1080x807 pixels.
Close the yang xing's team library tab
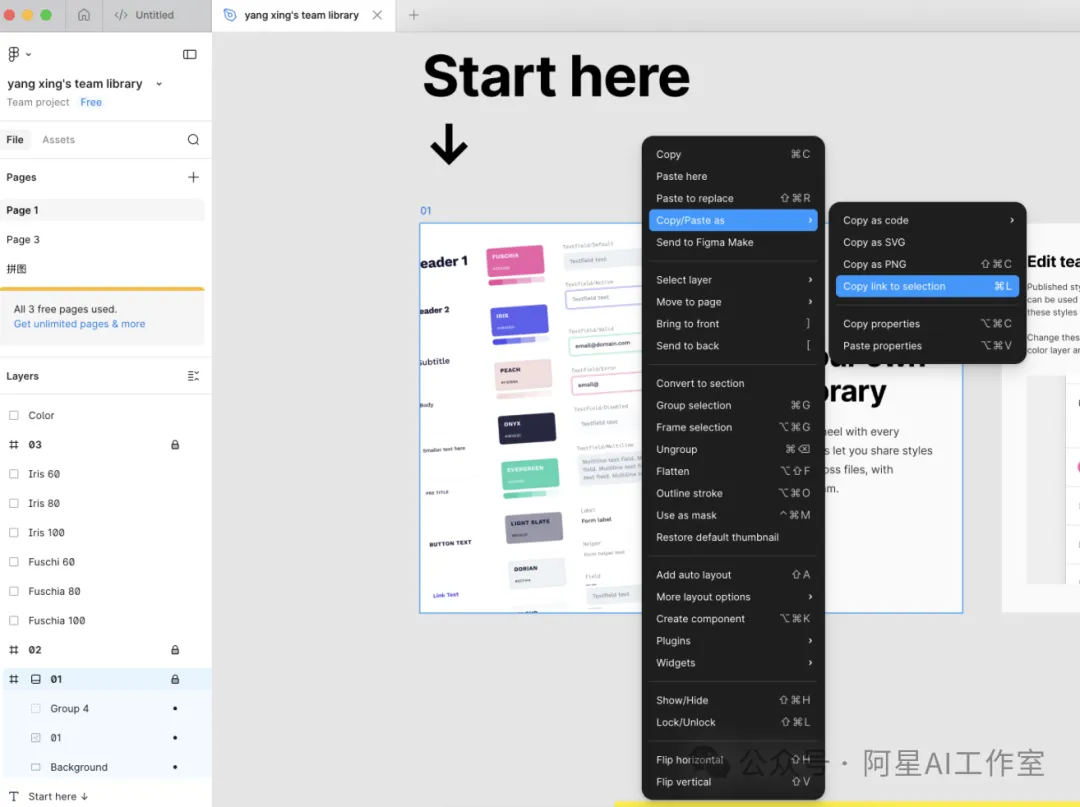[377, 14]
